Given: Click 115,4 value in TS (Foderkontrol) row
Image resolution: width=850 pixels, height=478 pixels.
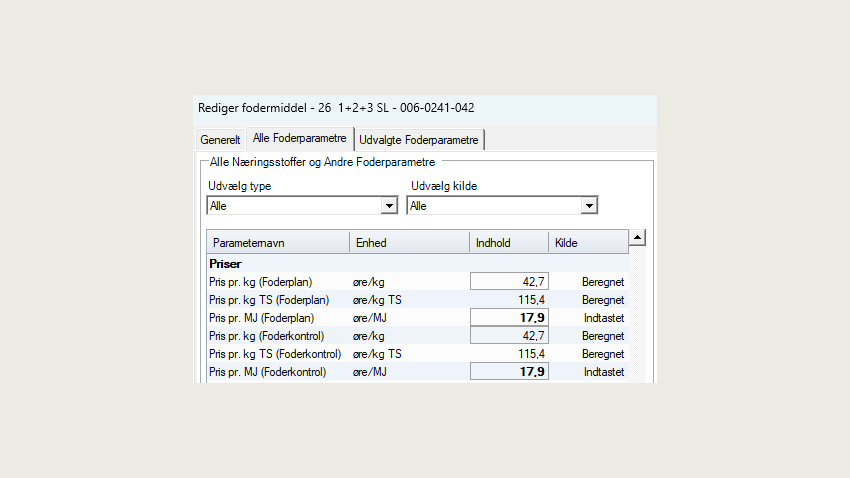Looking at the screenshot, I should point(531,354).
